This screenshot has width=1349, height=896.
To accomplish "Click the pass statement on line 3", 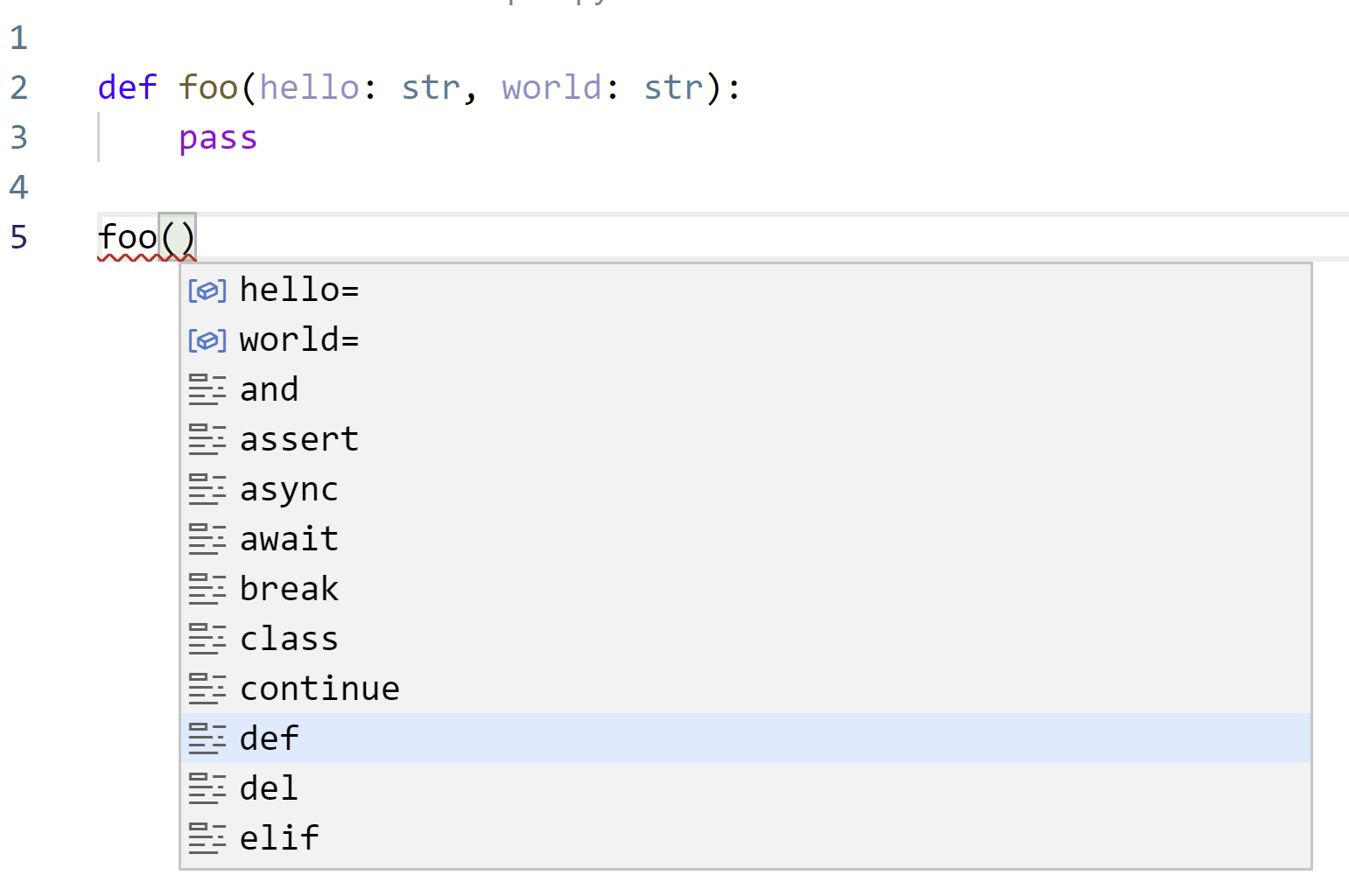I will pos(218,137).
